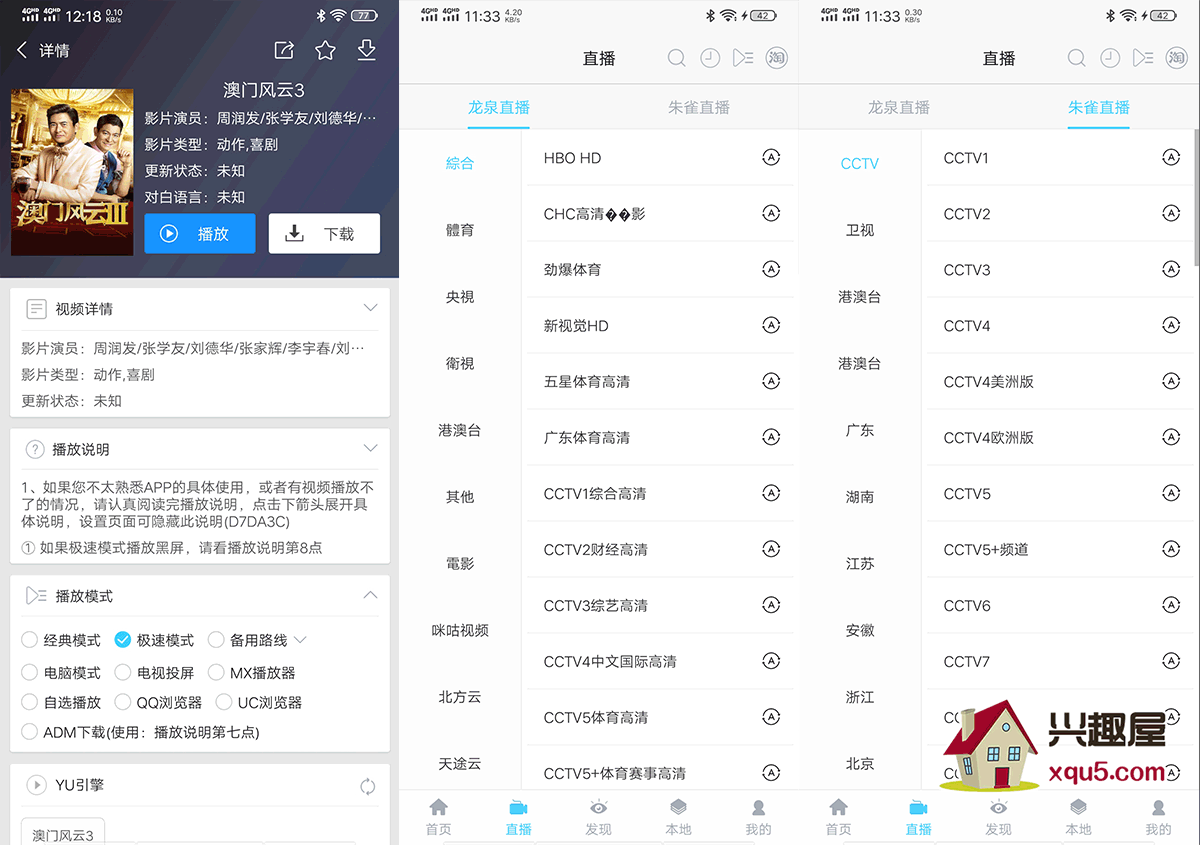Screen dimensions: 1200x845
Task: Collapse the 播放模式 section
Action: tap(370, 595)
